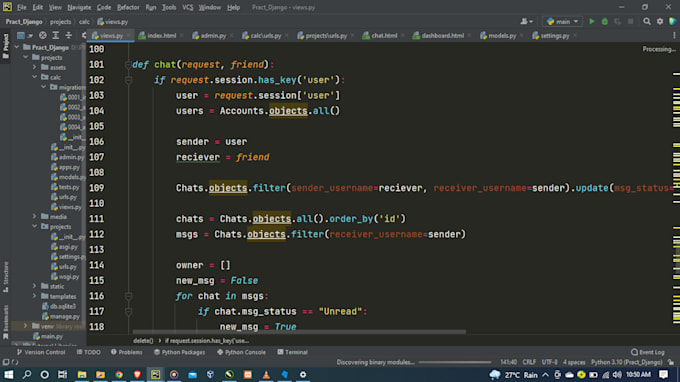This screenshot has height=382, width=680.
Task: Open the Bookmarks tool window side tab
Action: coord(6,322)
